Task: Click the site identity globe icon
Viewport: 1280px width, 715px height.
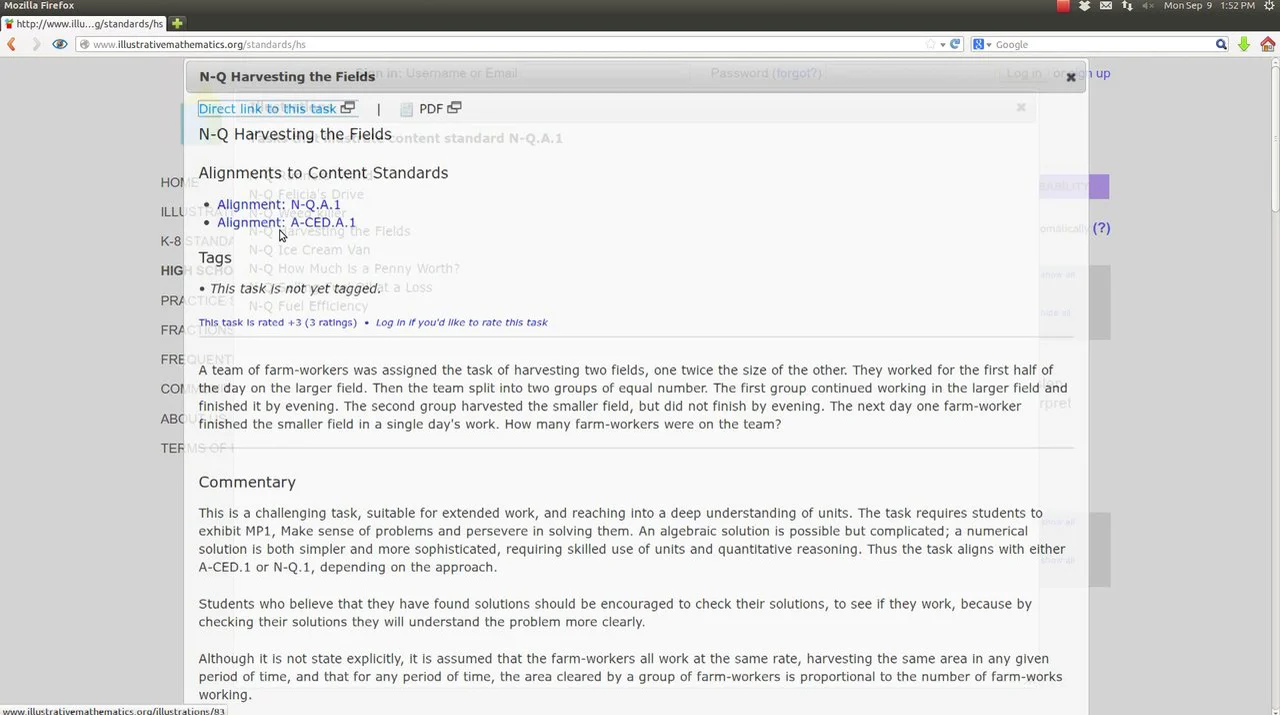Action: (x=84, y=44)
